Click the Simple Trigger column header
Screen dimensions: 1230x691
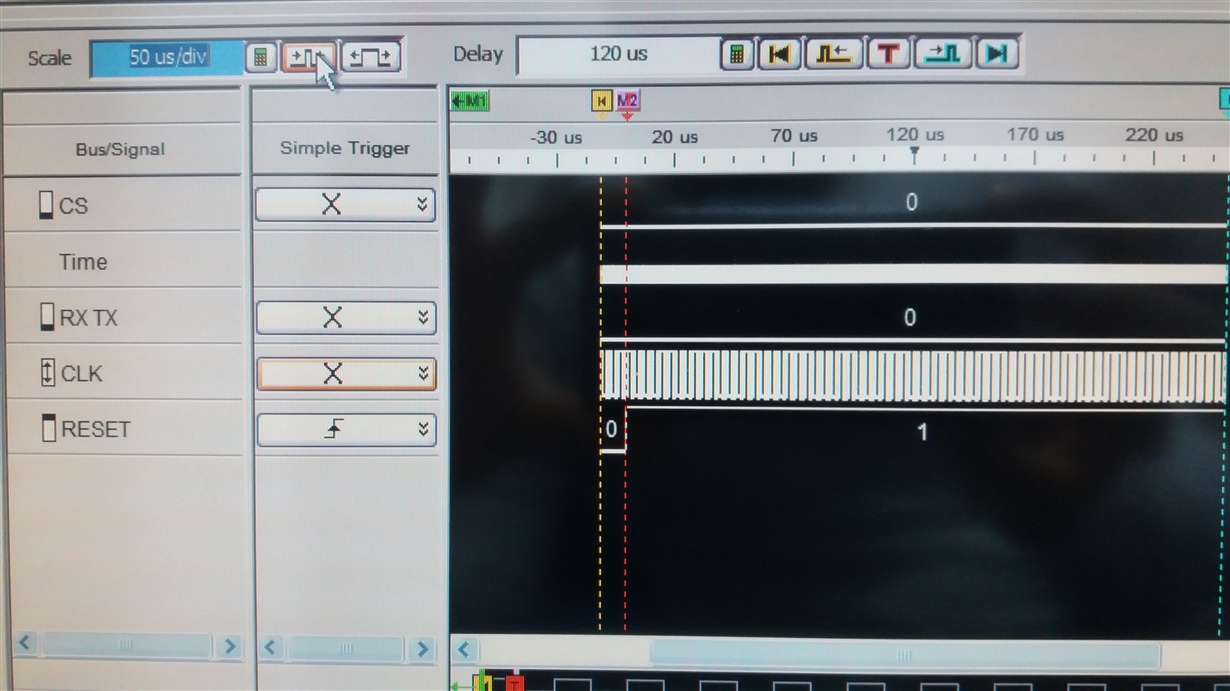[x=345, y=148]
